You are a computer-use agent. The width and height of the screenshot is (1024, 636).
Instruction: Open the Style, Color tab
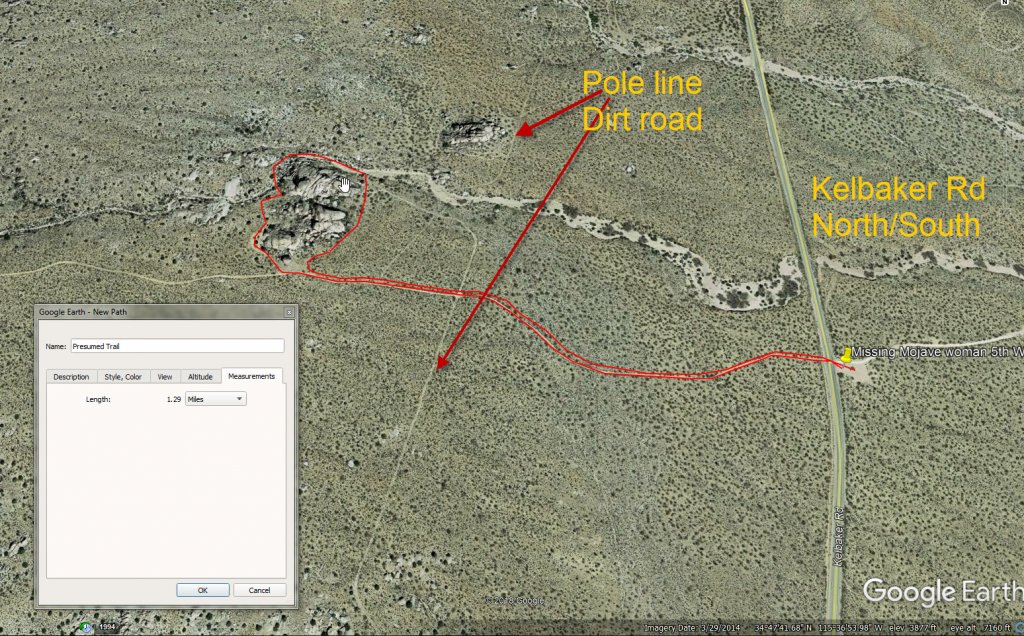pyautogui.click(x=124, y=376)
